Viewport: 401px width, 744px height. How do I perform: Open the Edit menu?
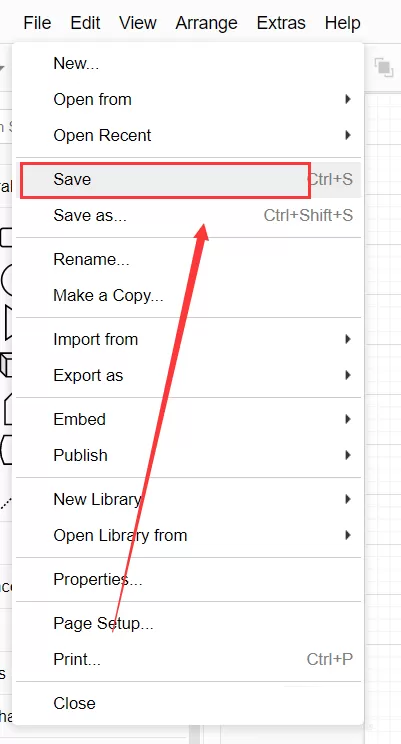point(85,22)
